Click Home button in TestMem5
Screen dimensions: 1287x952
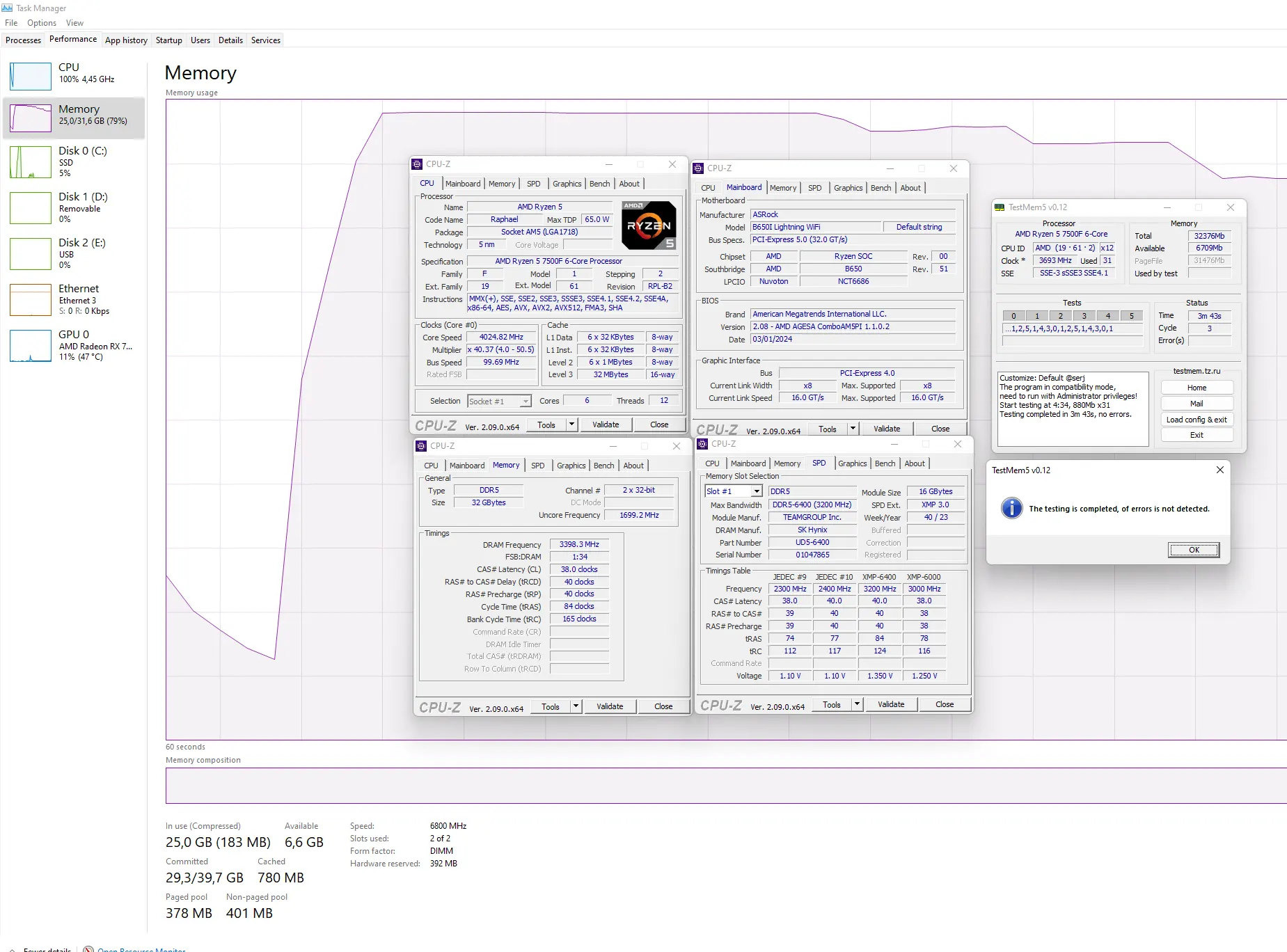(x=1197, y=388)
